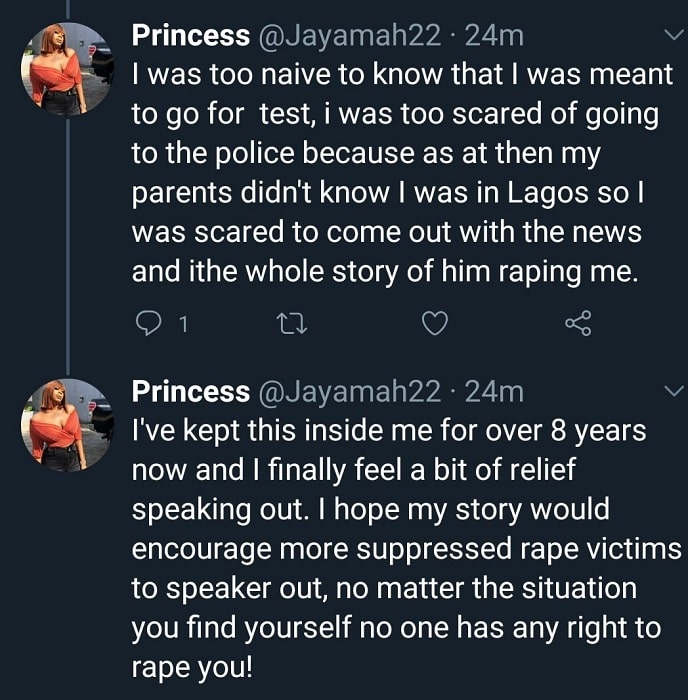Like the tweet with the heart icon
The width and height of the screenshot is (688, 700).
coord(435,323)
